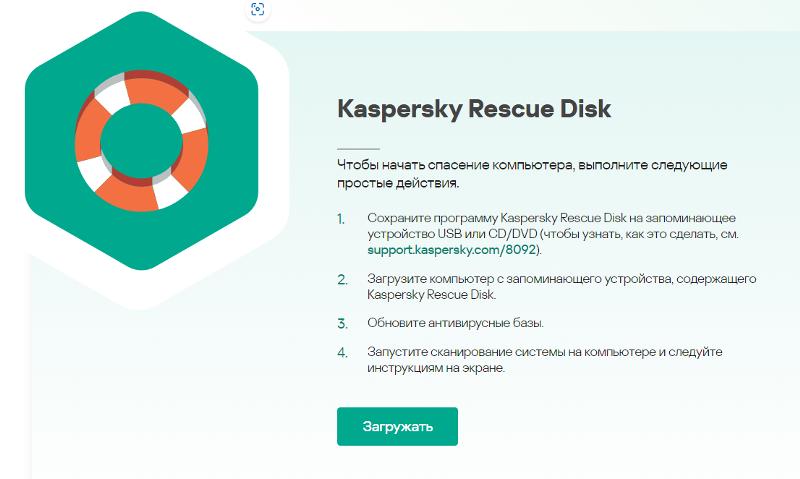
Task: Click the list number 4 marker
Action: (342, 353)
